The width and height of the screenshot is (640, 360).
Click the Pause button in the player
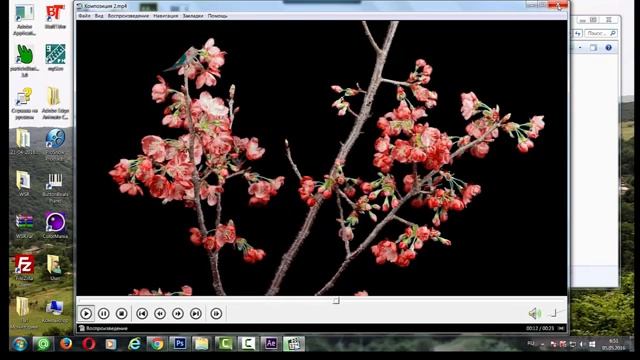tap(104, 313)
